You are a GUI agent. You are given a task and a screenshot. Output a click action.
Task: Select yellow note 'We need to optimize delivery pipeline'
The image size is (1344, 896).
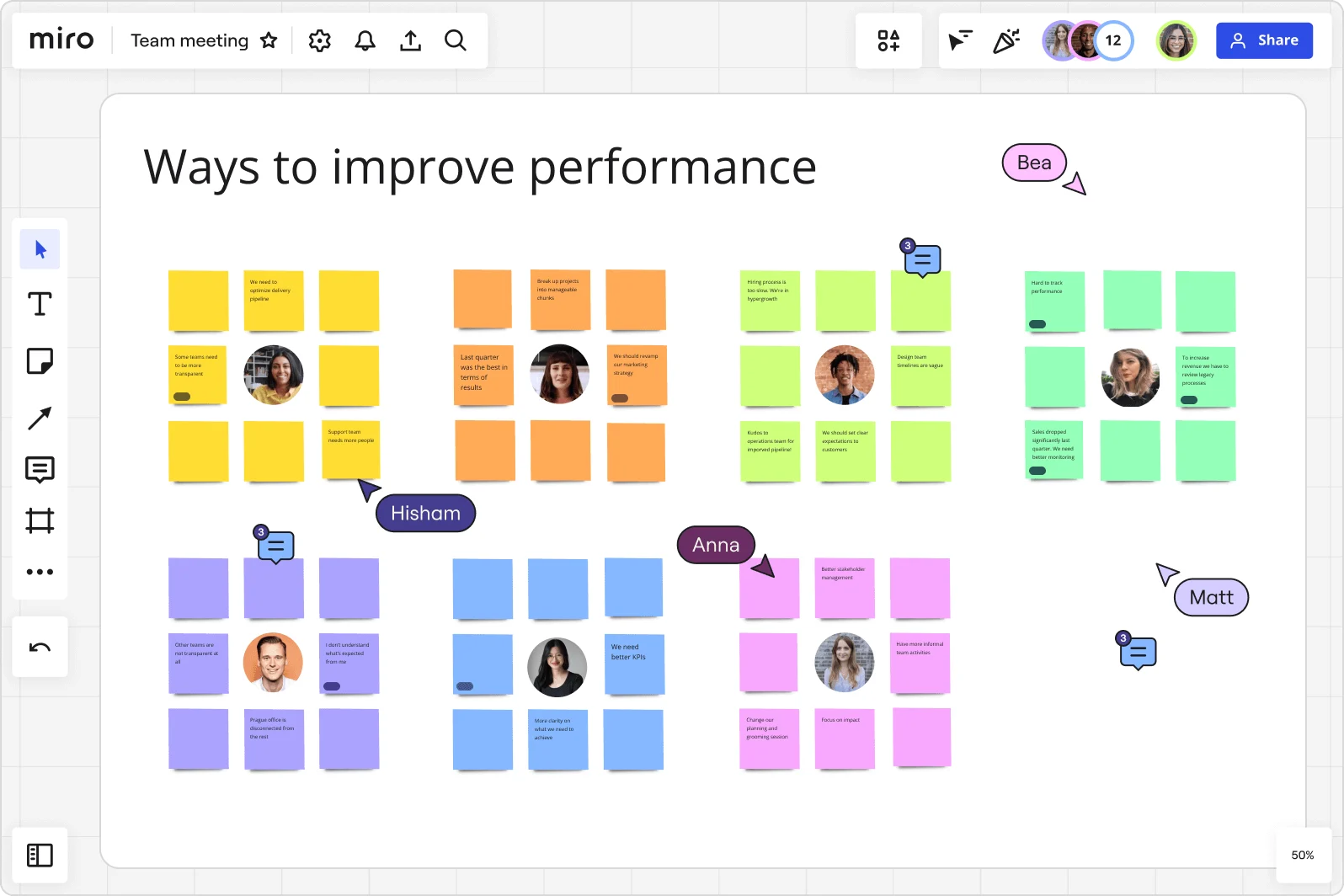coord(274,301)
